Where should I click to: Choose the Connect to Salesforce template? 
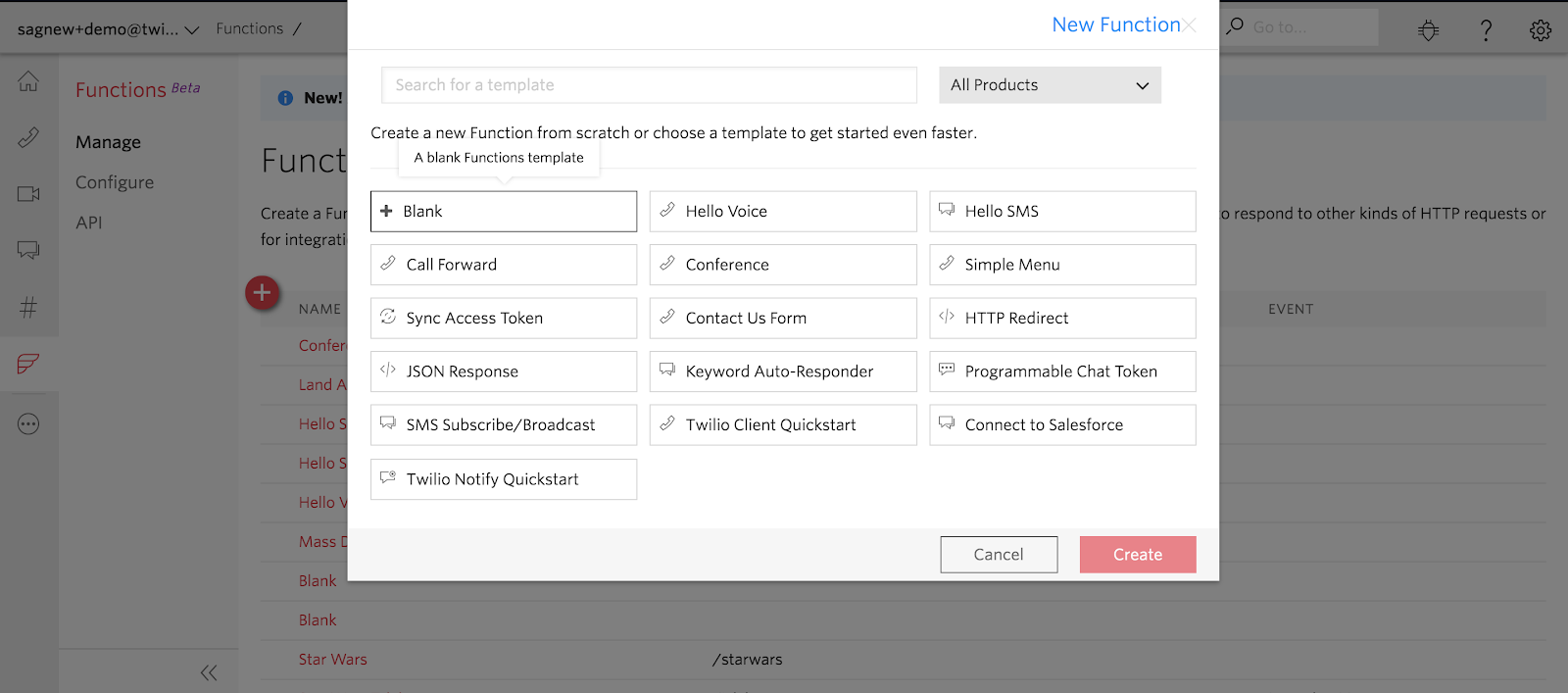click(x=1062, y=424)
